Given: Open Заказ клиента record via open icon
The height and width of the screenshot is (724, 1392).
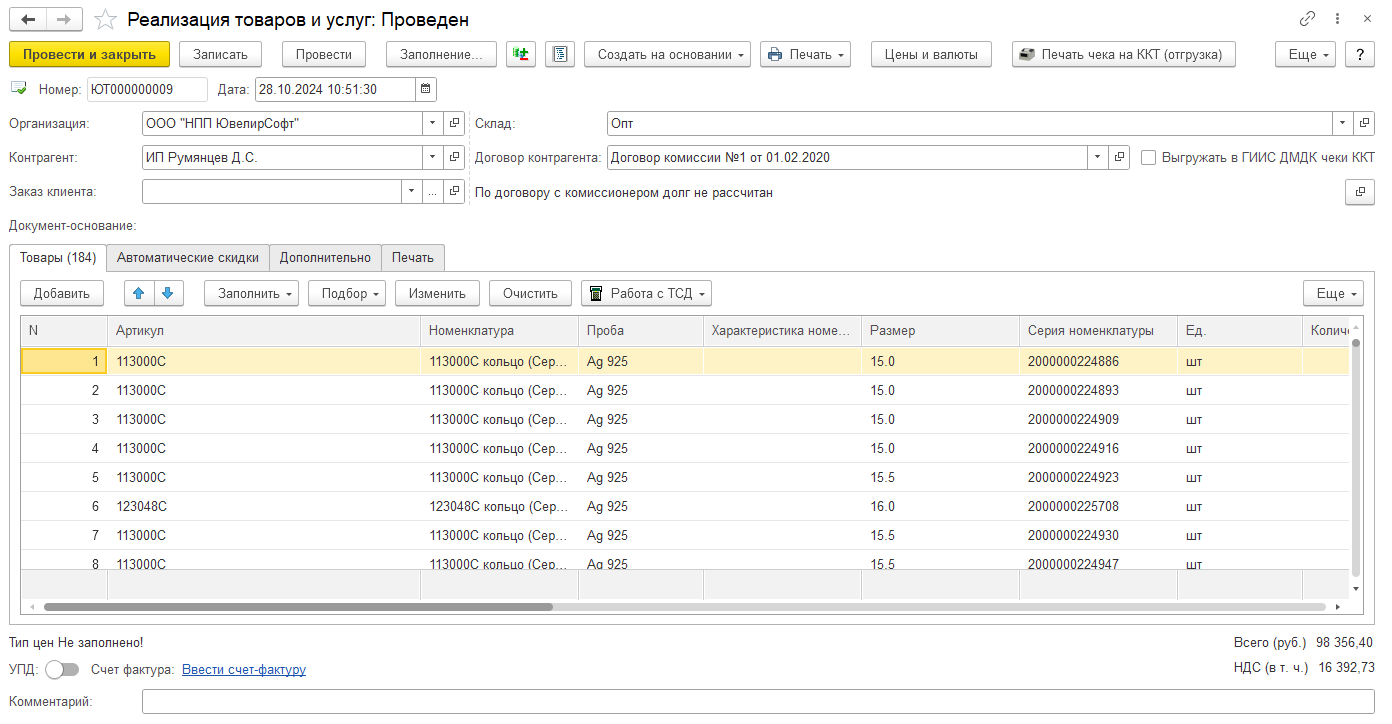Looking at the screenshot, I should pos(455,191).
